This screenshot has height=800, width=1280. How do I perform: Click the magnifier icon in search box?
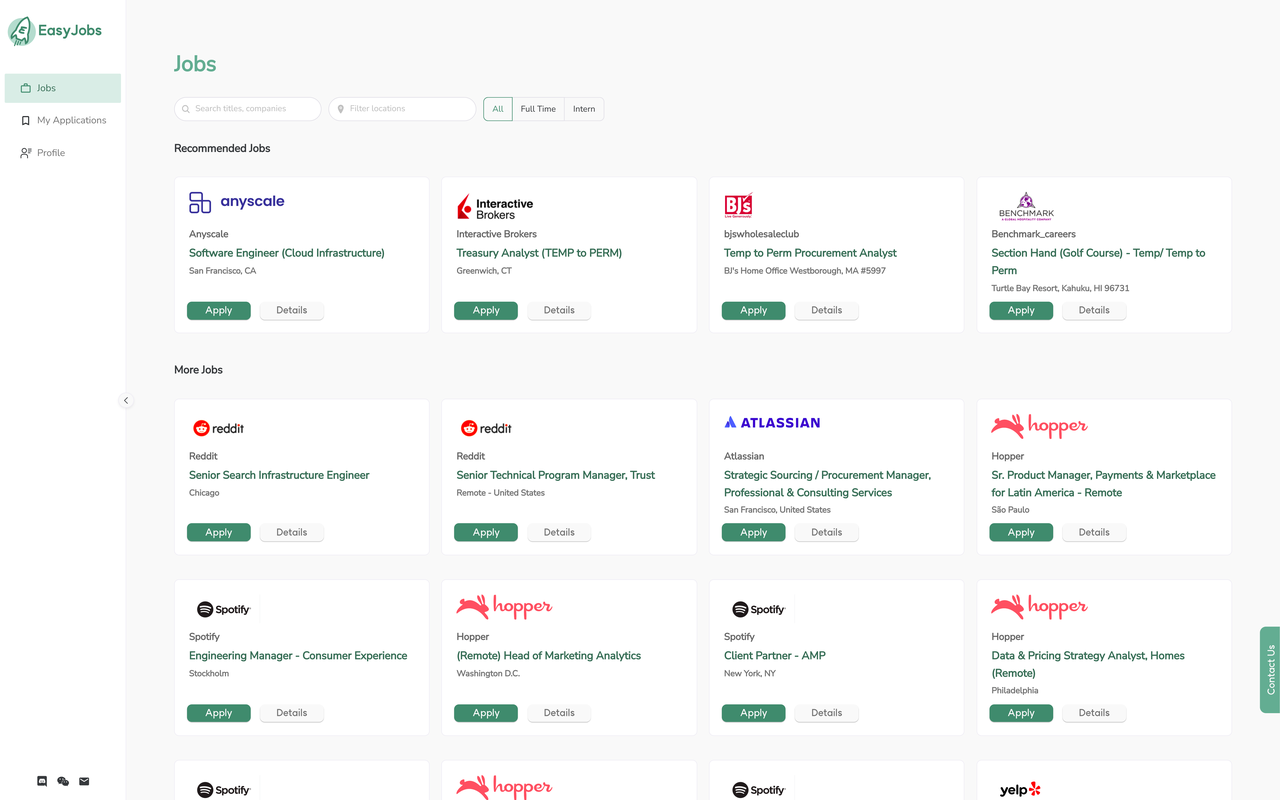186,109
